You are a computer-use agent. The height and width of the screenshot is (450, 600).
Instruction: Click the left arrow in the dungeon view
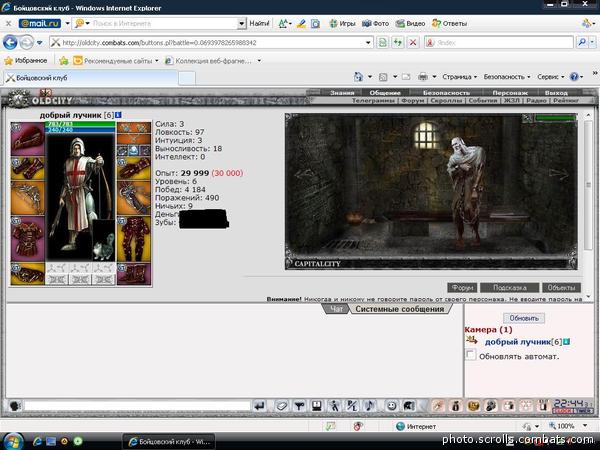(x=305, y=174)
